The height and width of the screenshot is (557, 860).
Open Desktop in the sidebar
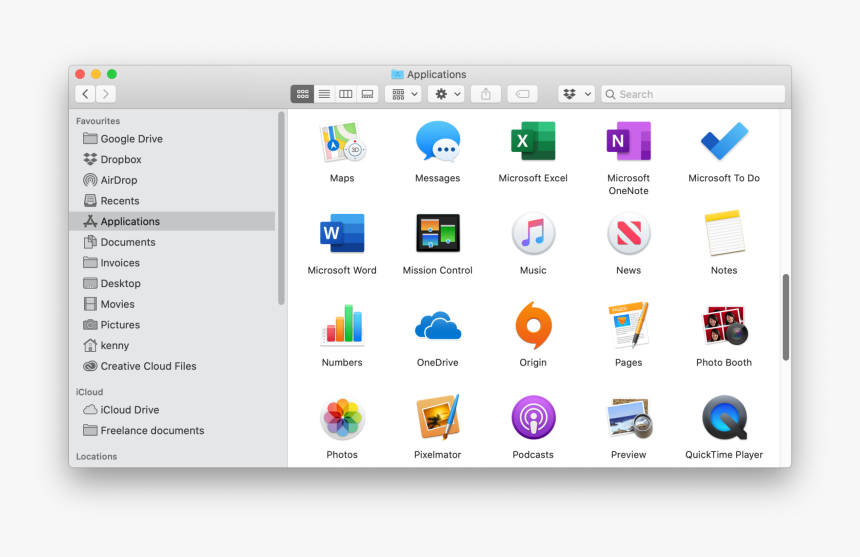coord(172,283)
